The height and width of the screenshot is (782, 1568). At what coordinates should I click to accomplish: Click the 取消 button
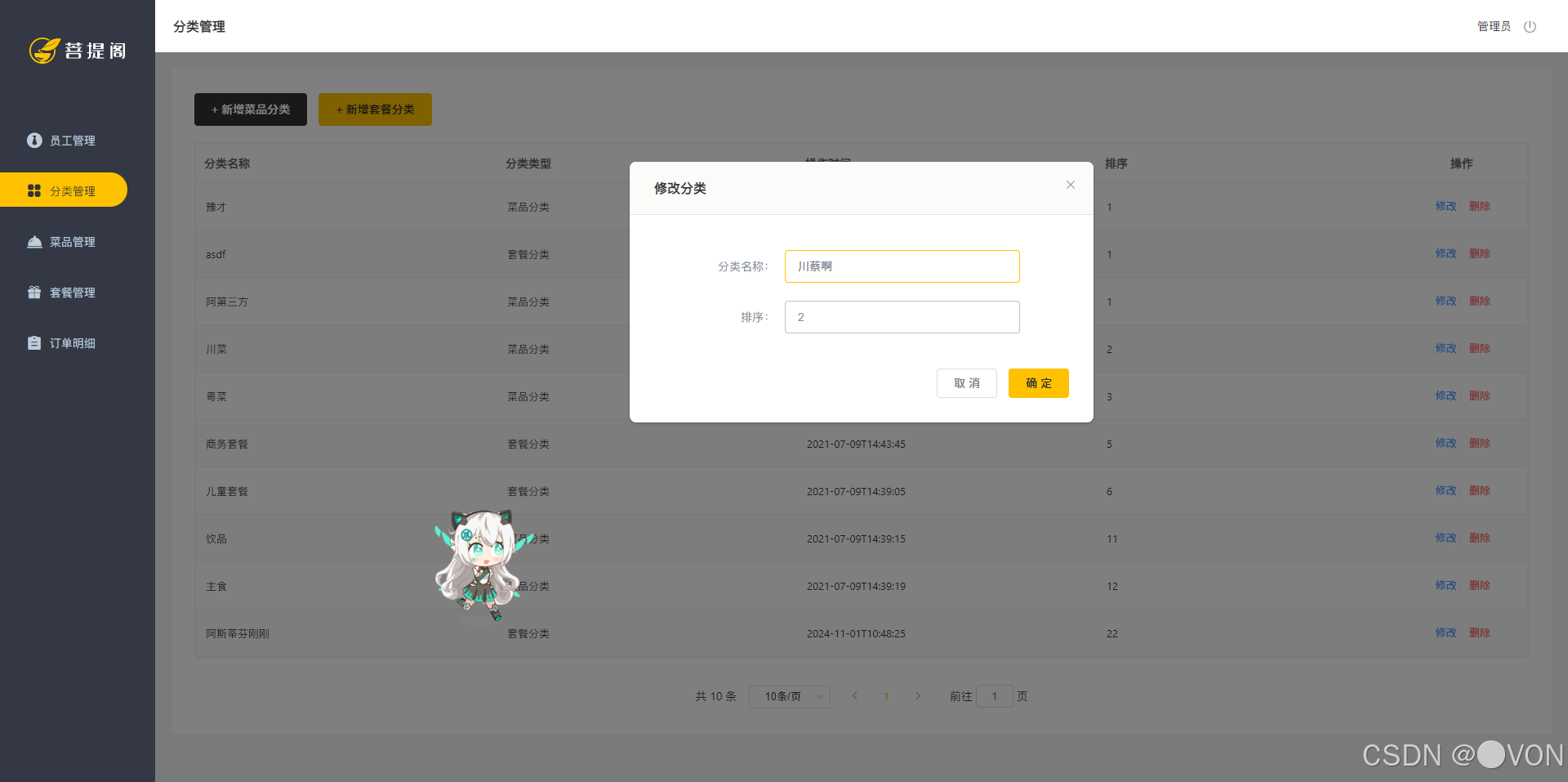click(x=966, y=383)
